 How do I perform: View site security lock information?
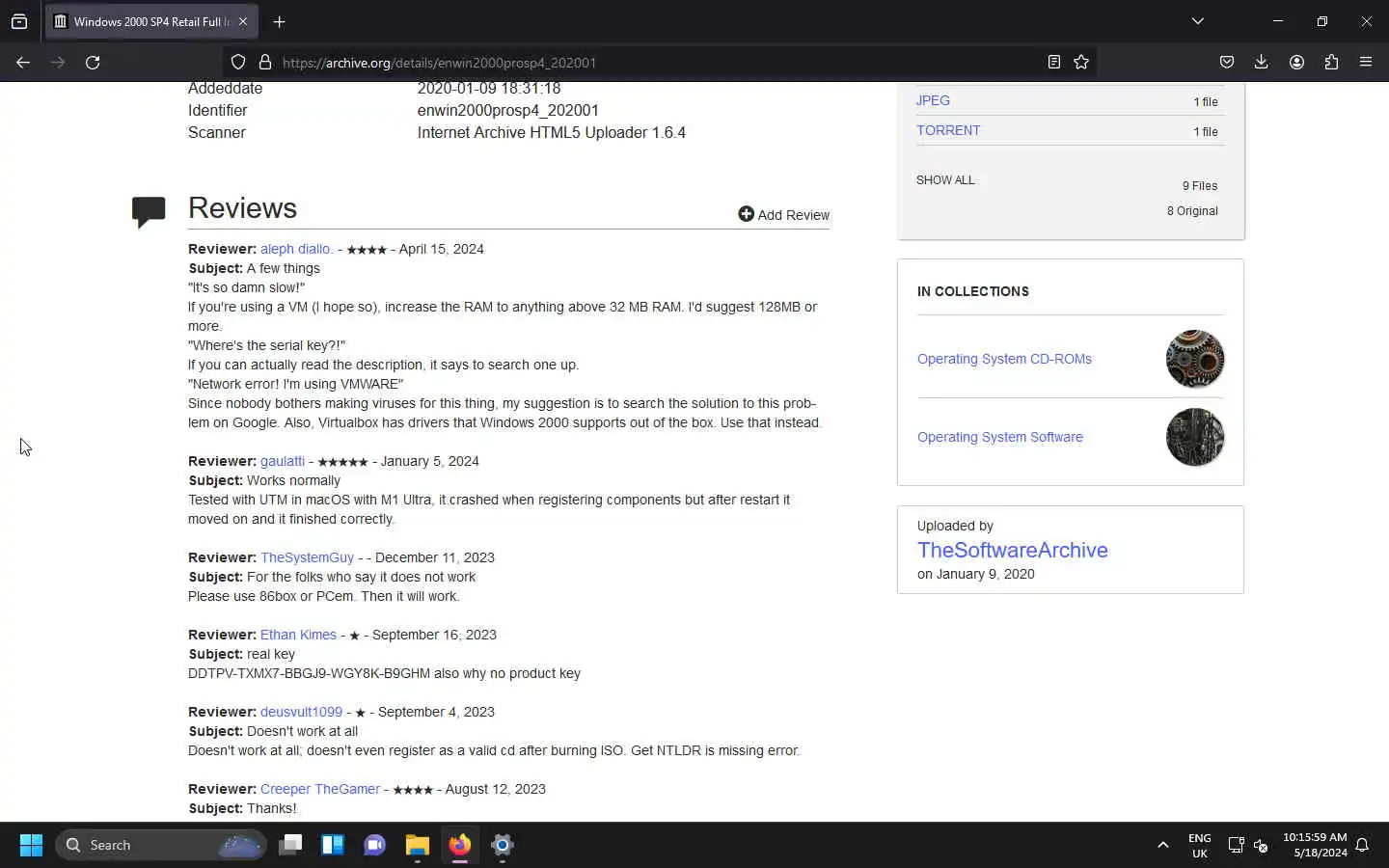click(264, 62)
